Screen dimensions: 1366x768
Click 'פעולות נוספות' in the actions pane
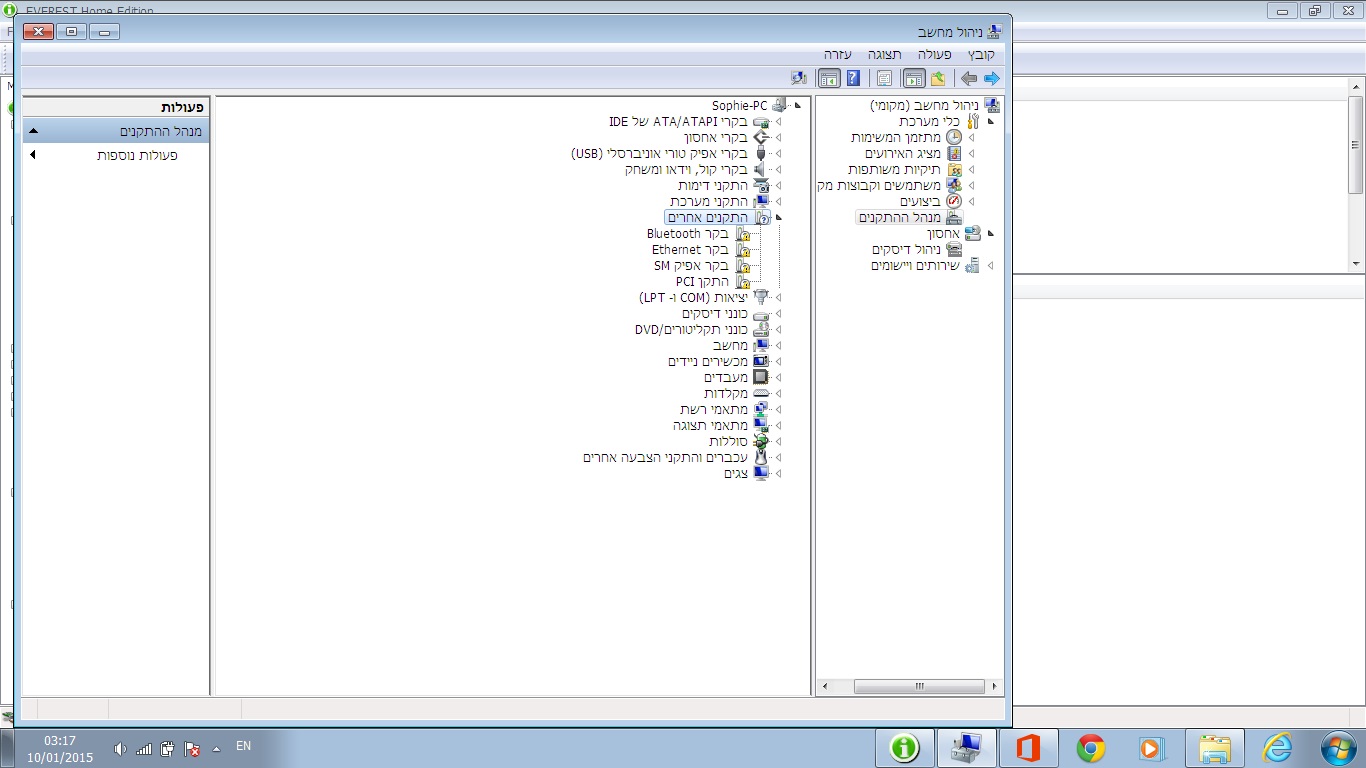(137, 155)
